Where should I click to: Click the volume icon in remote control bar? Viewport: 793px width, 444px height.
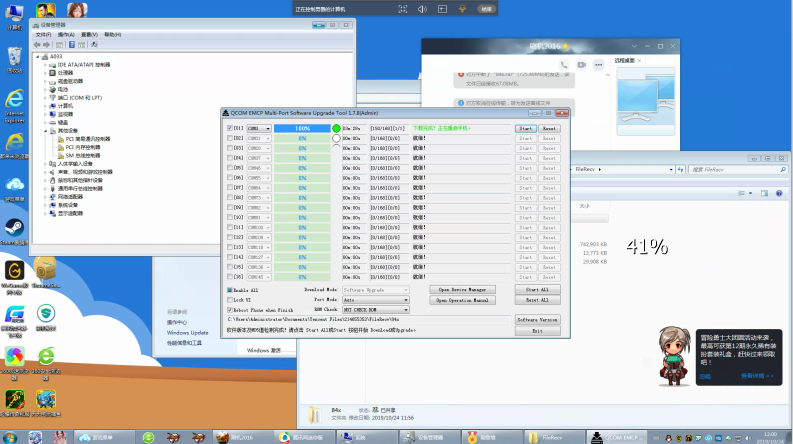(422, 9)
